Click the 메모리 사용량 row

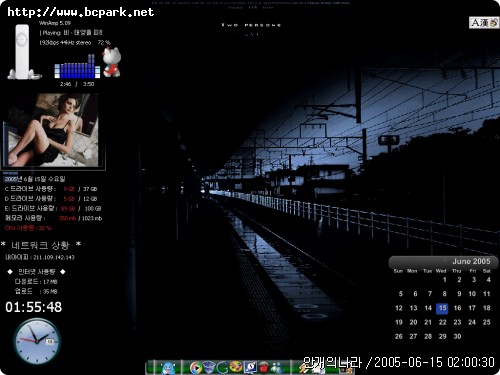click(53, 218)
